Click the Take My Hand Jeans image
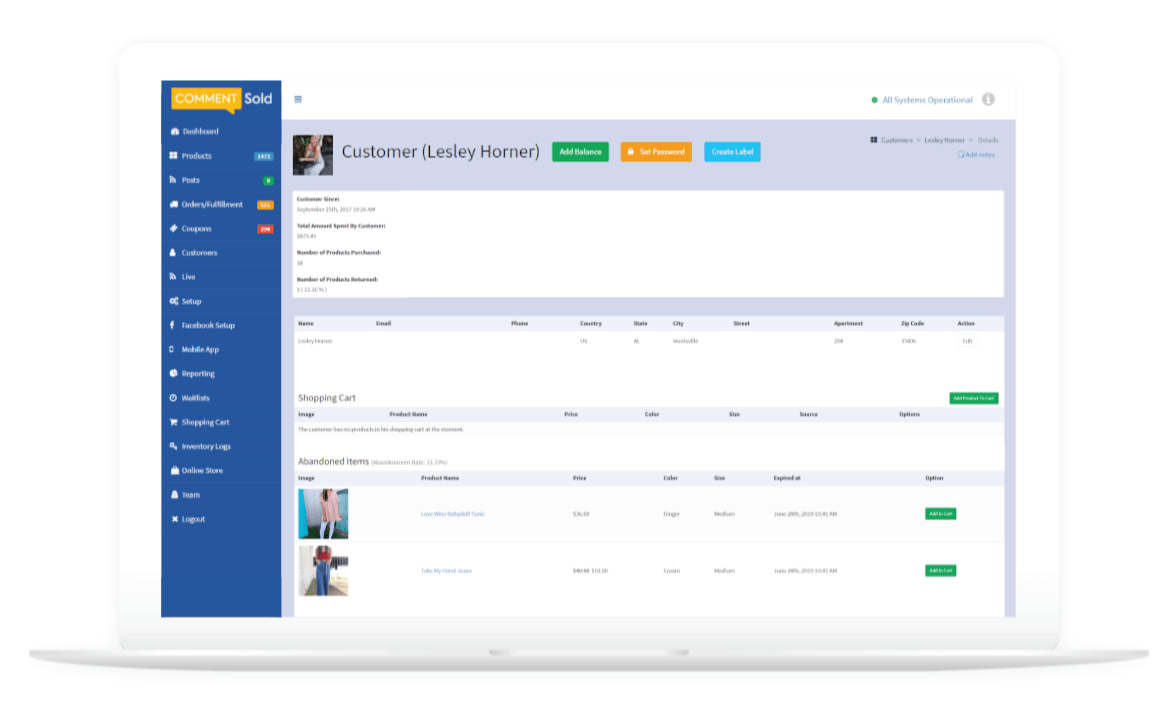This screenshot has width=1172, height=710. (x=323, y=571)
